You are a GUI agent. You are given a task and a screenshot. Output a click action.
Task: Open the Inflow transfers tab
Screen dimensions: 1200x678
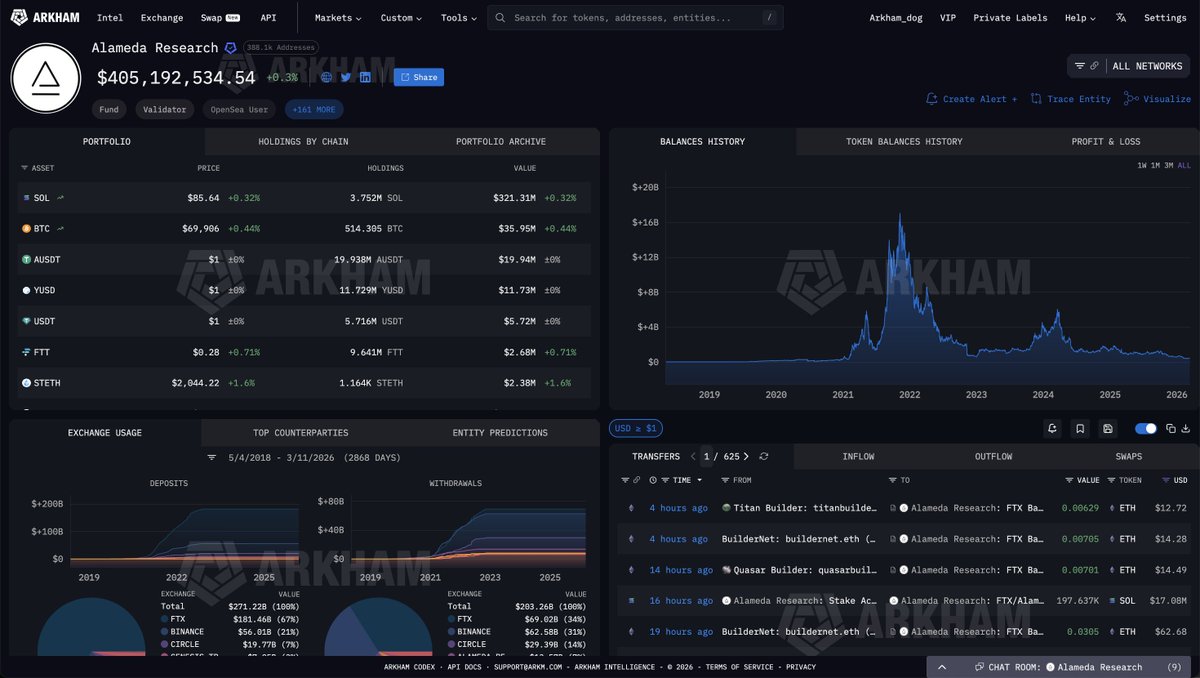858,456
